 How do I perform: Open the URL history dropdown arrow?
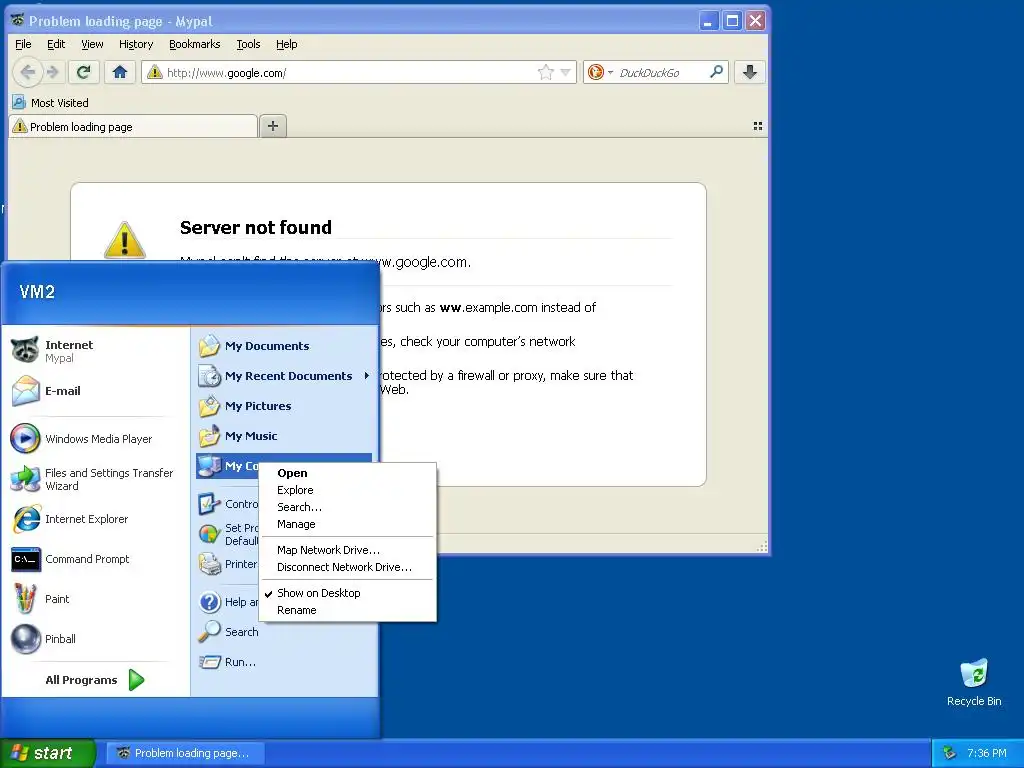pyautogui.click(x=566, y=72)
